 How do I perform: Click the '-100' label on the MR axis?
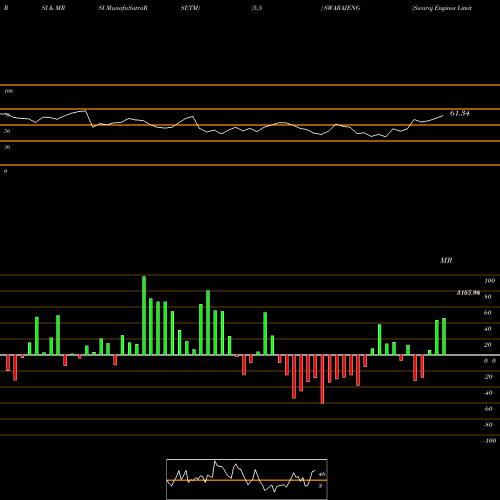pos(490,441)
